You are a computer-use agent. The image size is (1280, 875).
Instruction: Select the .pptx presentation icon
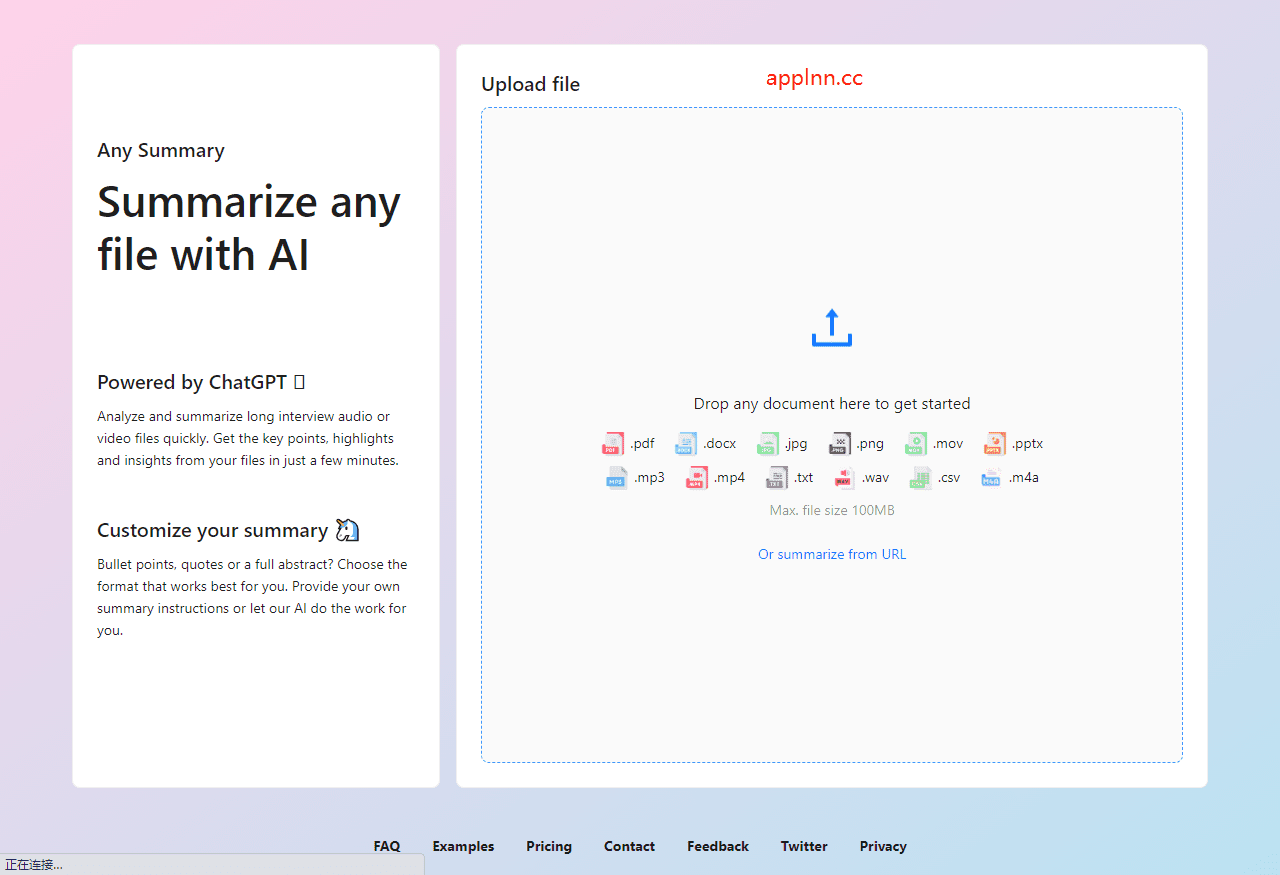click(x=994, y=443)
